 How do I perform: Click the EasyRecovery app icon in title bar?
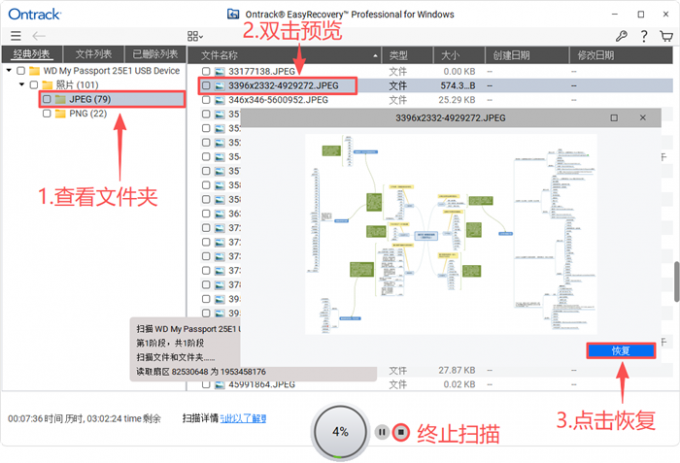click(233, 14)
